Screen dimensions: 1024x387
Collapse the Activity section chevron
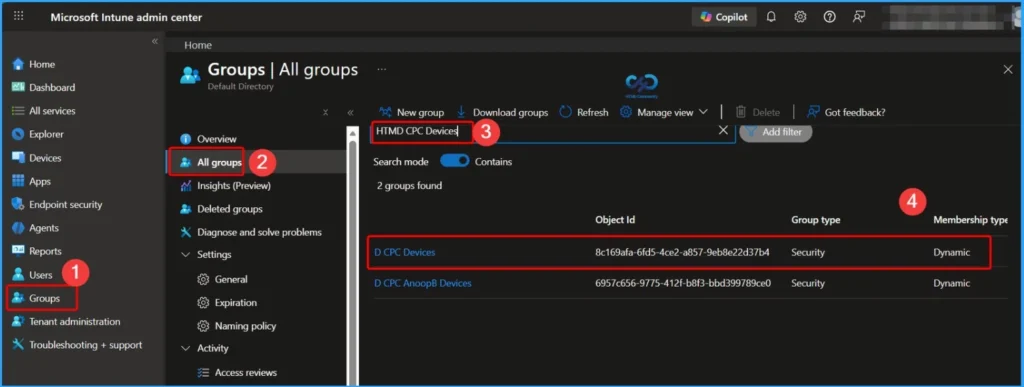(x=185, y=348)
